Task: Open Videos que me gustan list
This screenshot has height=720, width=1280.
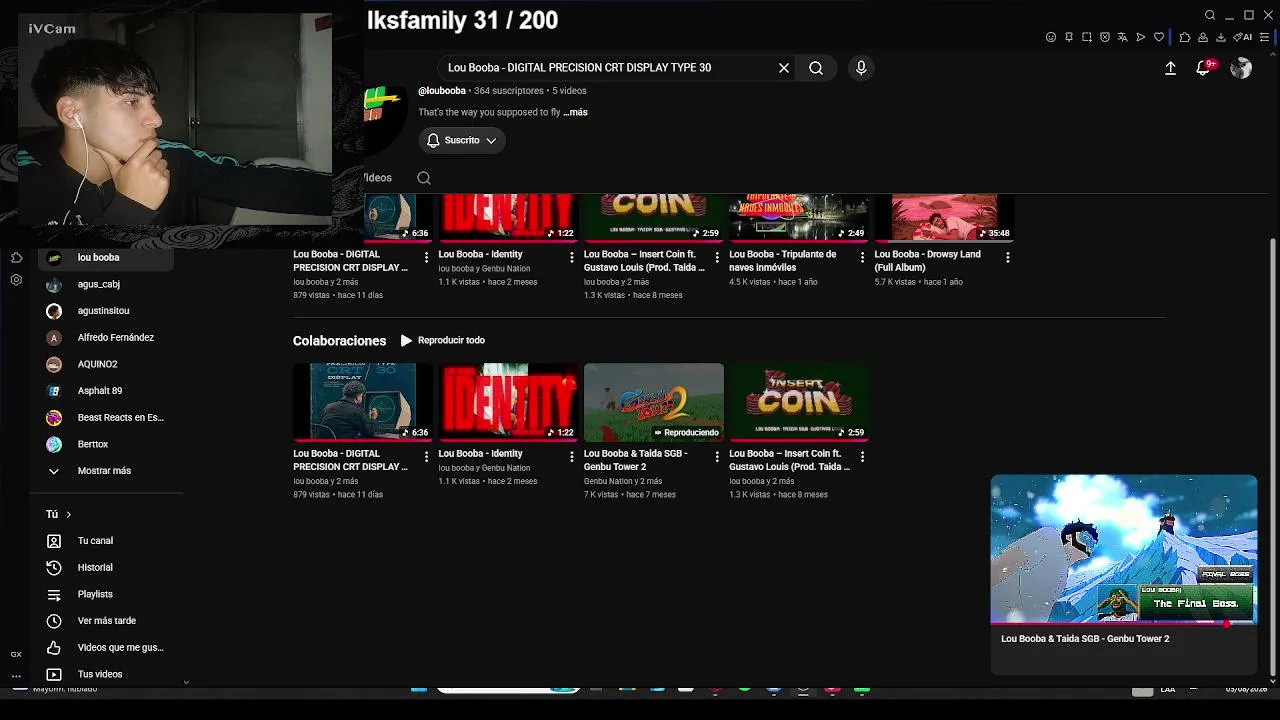Action: pos(106,648)
